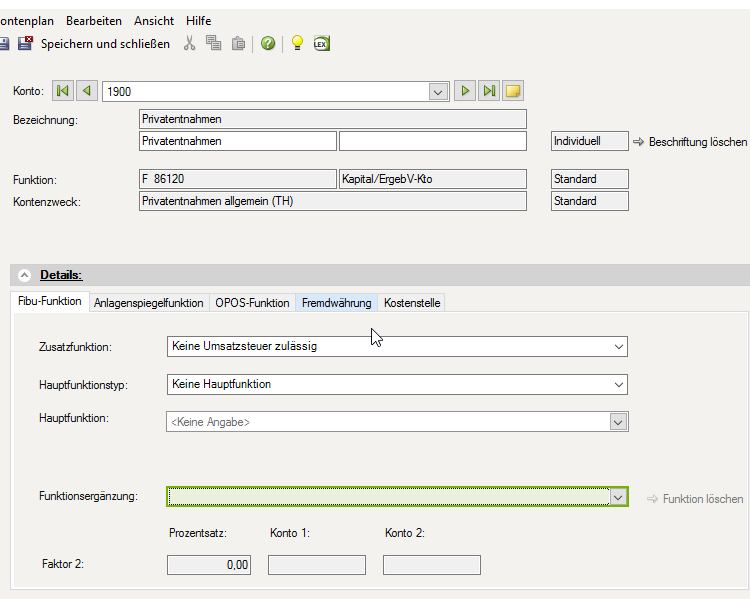This screenshot has width=750, height=599.
Task: Open the Hilfe menu
Action: point(199,21)
